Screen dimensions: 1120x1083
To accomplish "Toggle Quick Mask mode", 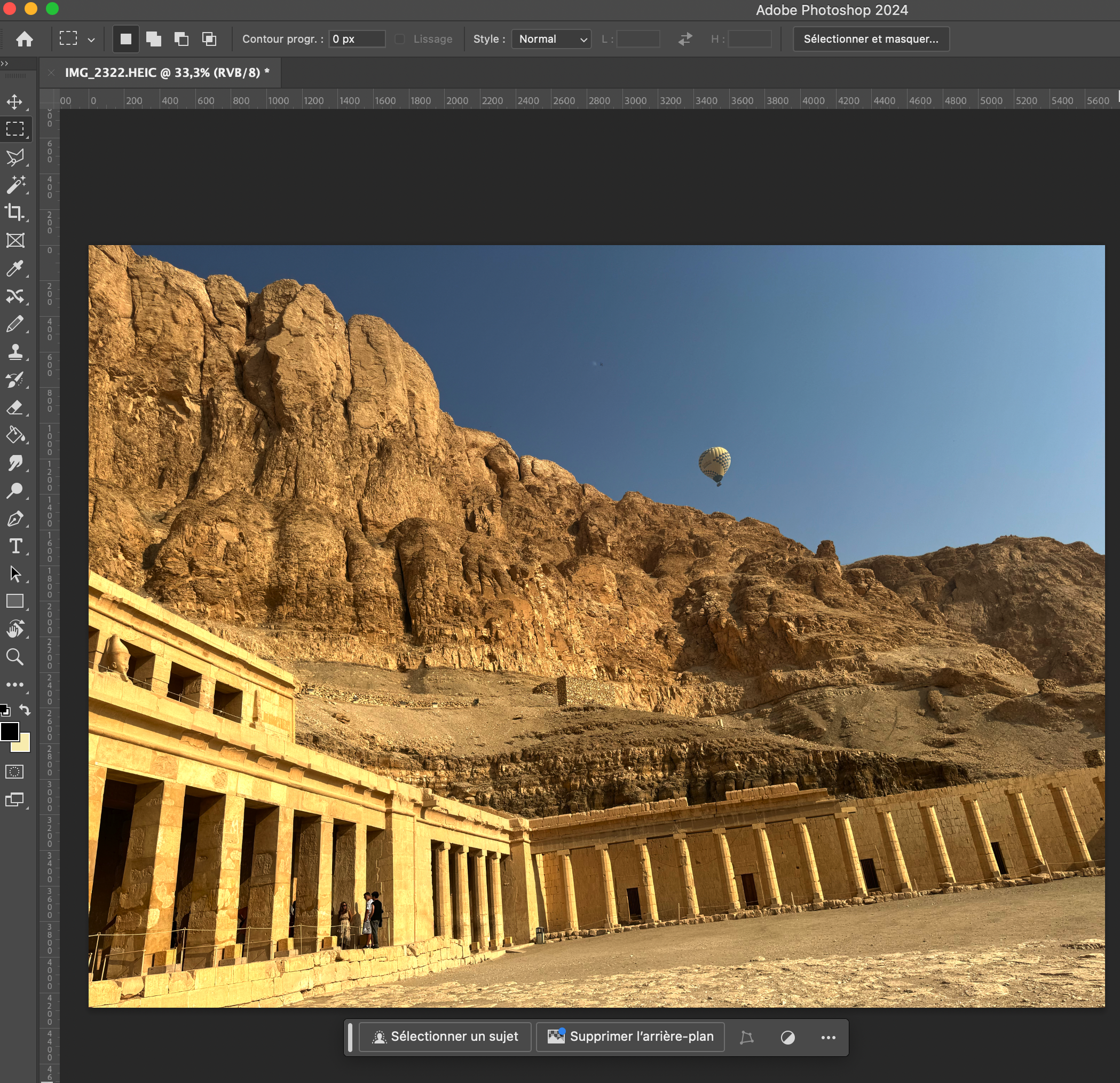I will click(x=14, y=772).
